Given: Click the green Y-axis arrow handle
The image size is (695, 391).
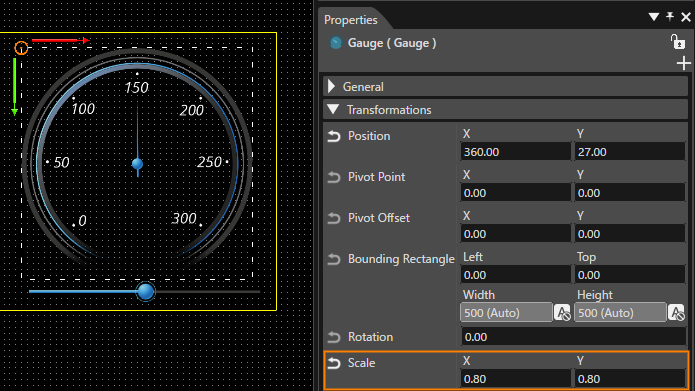Looking at the screenshot, I should tap(15, 87).
